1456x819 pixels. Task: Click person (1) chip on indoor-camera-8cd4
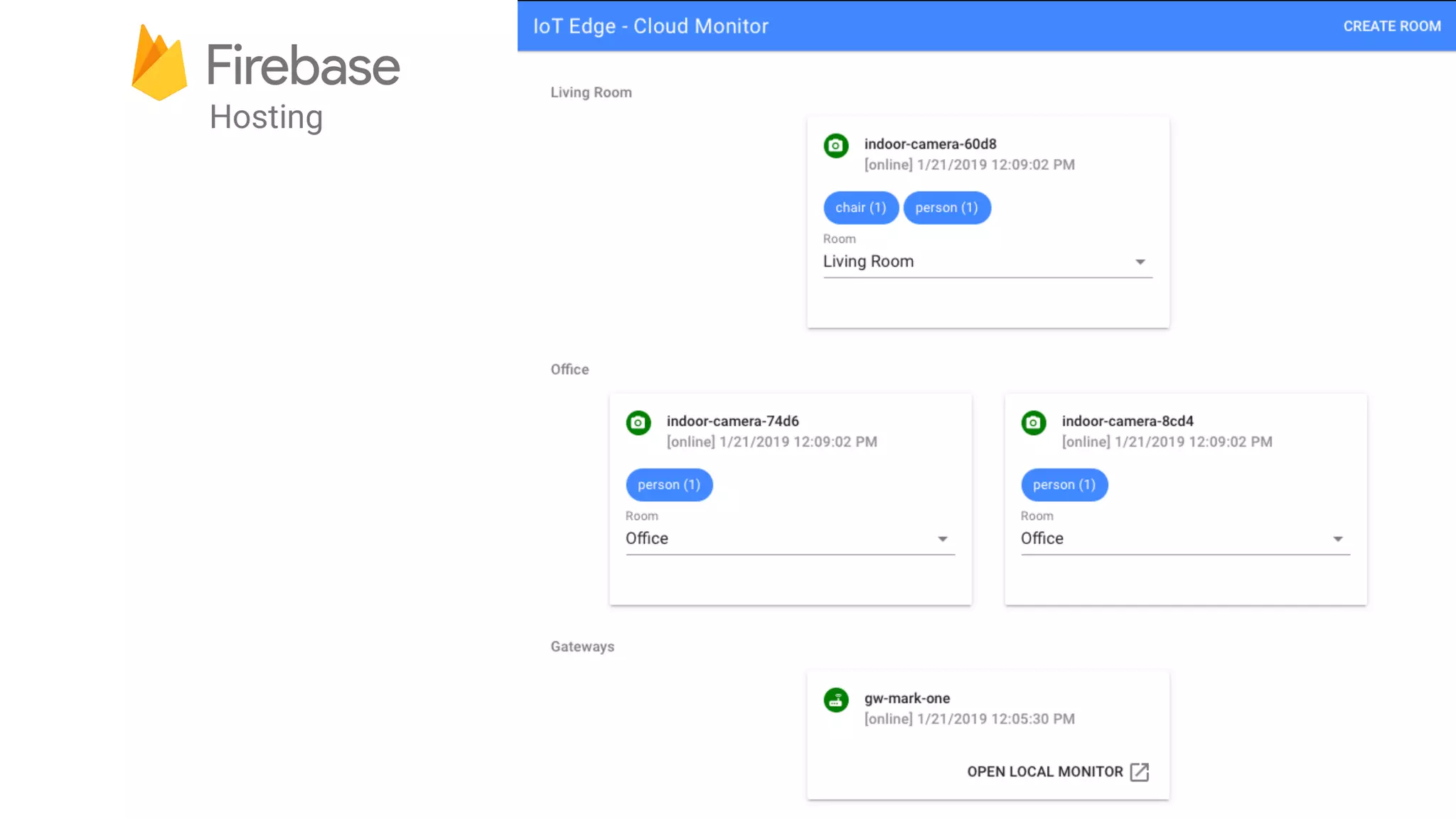coord(1064,485)
